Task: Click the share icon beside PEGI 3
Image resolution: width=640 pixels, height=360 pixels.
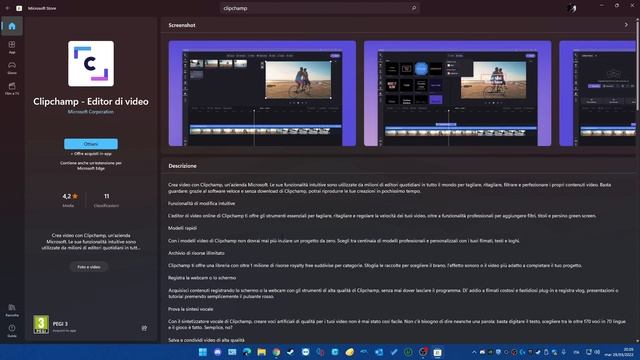Action: 144,328
